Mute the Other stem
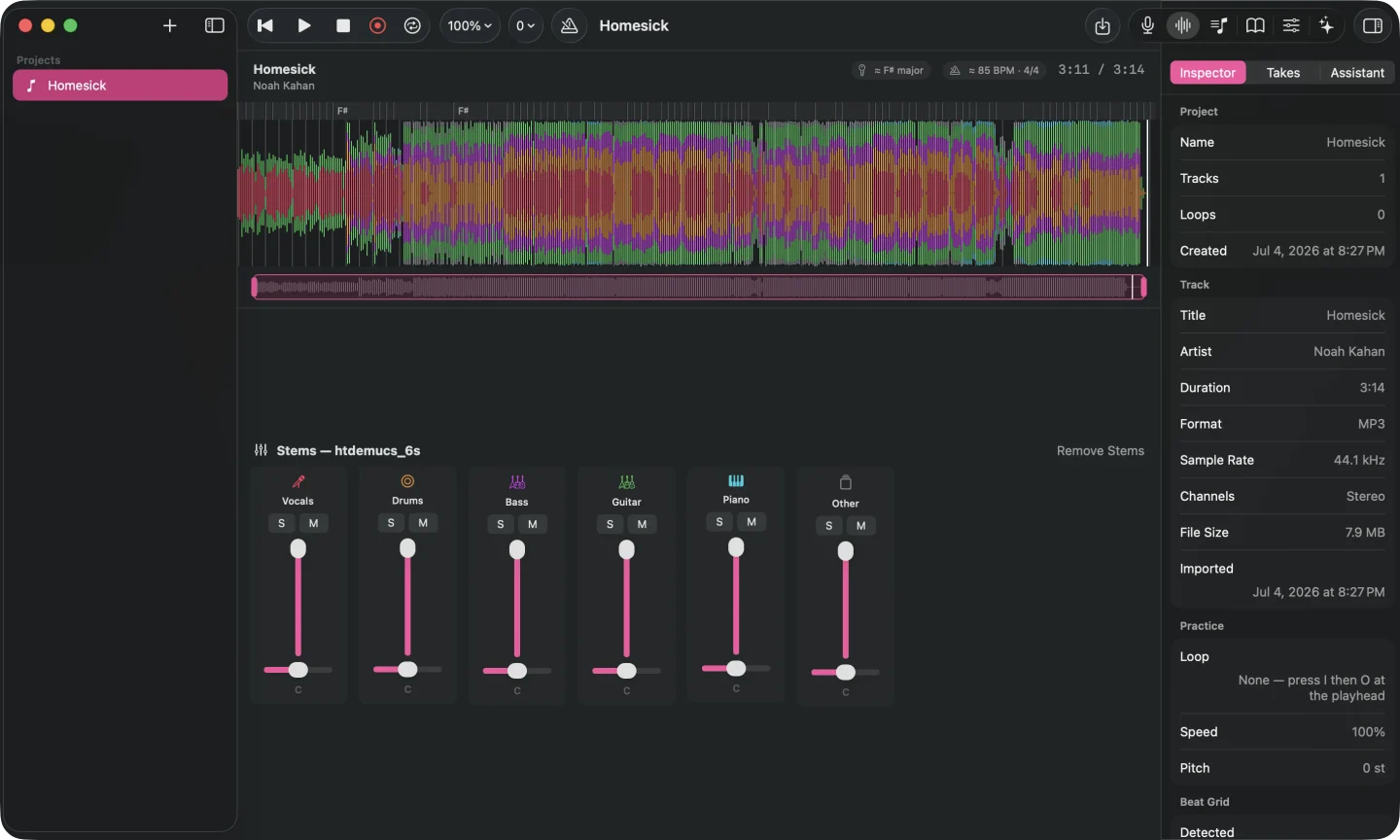The image size is (1400, 840). [861, 526]
